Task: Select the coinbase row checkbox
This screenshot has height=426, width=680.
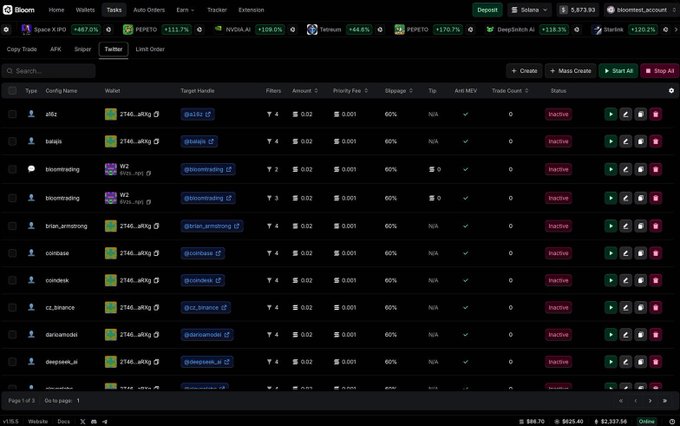Action: tap(12, 253)
